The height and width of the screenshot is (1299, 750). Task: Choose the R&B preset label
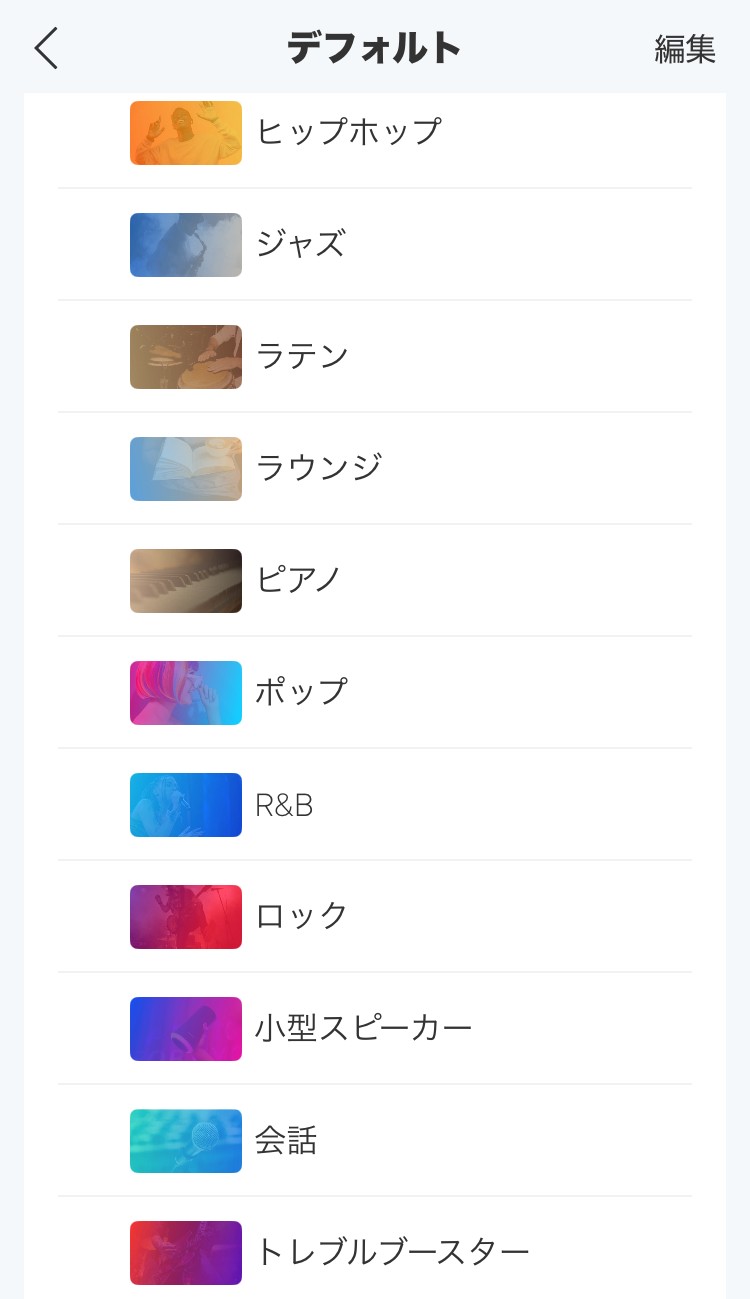285,805
